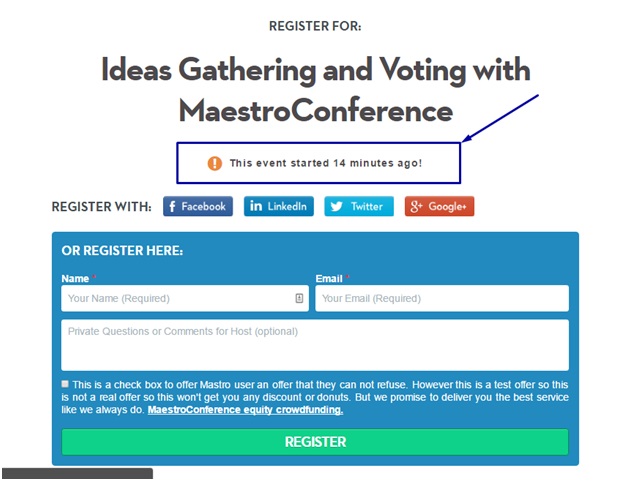The width and height of the screenshot is (628, 481).
Task: Open the MaestroConference equity crowdfunding link
Action: [245, 410]
